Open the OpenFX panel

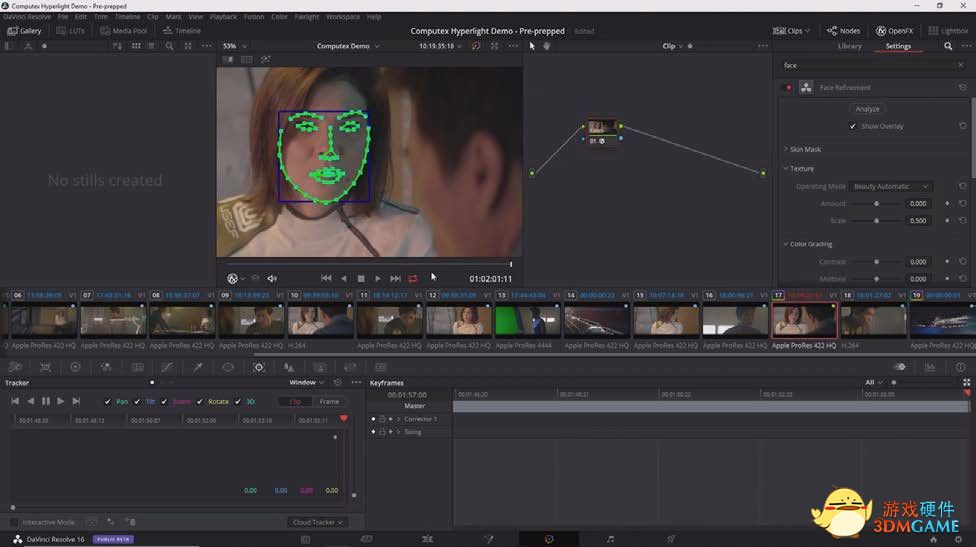893,31
